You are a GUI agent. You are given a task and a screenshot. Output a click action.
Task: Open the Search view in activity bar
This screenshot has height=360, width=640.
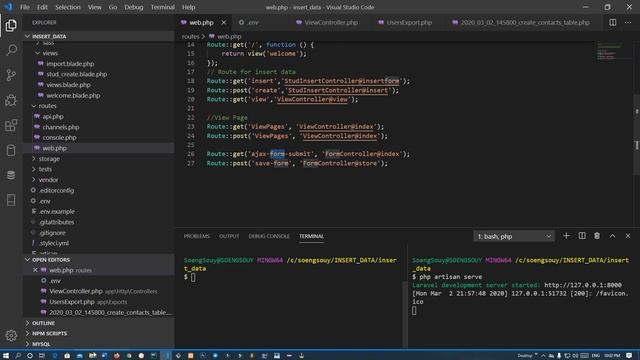point(11,50)
